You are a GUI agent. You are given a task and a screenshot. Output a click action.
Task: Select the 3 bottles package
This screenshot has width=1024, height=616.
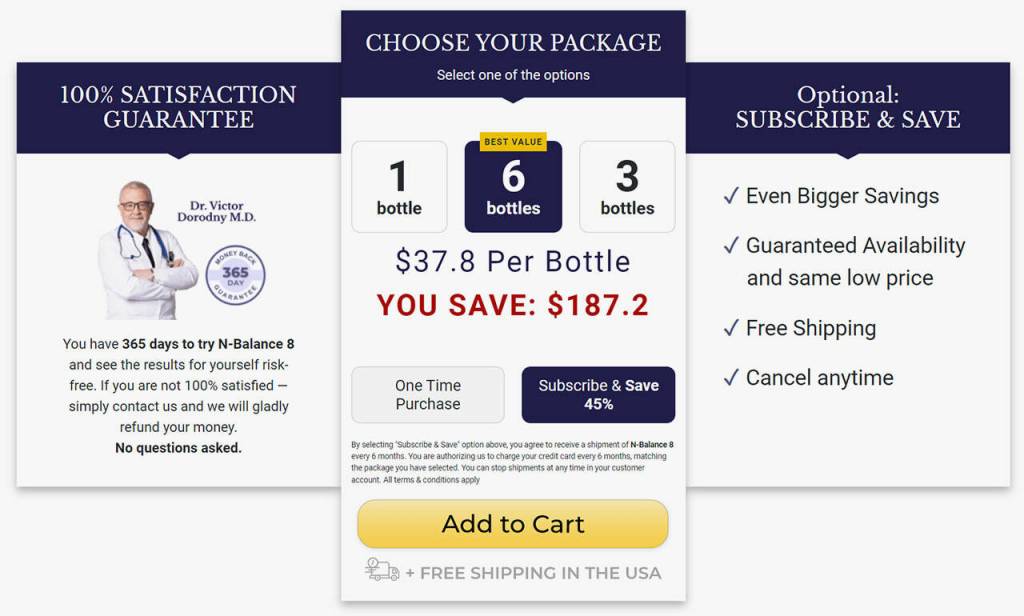click(x=627, y=187)
